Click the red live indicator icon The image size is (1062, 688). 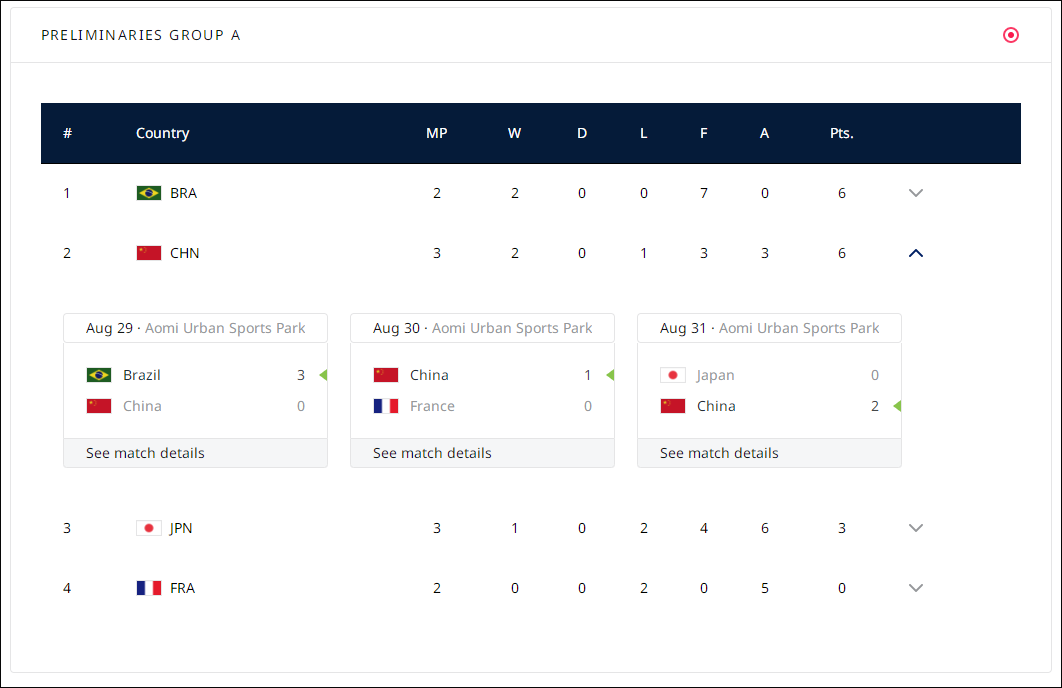(1011, 35)
